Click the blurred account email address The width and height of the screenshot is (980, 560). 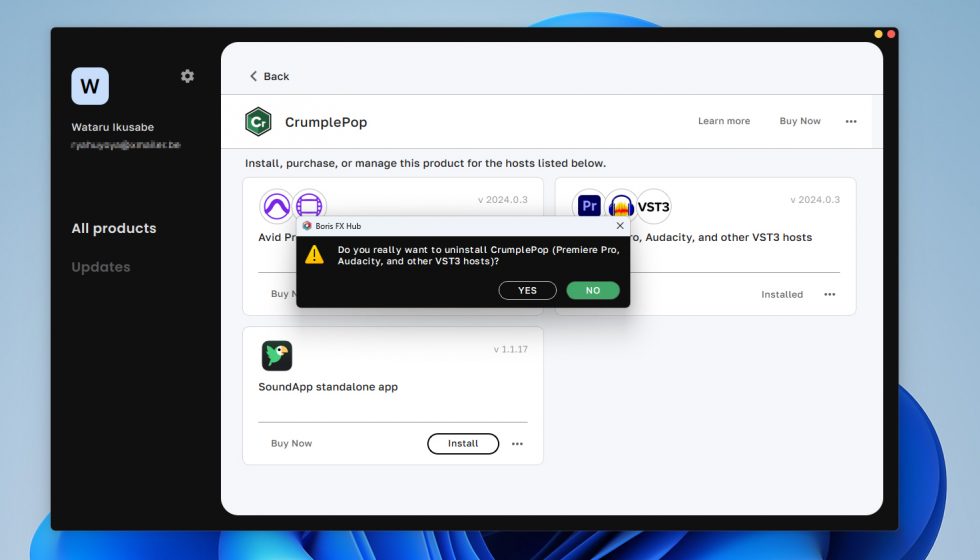[x=126, y=145]
